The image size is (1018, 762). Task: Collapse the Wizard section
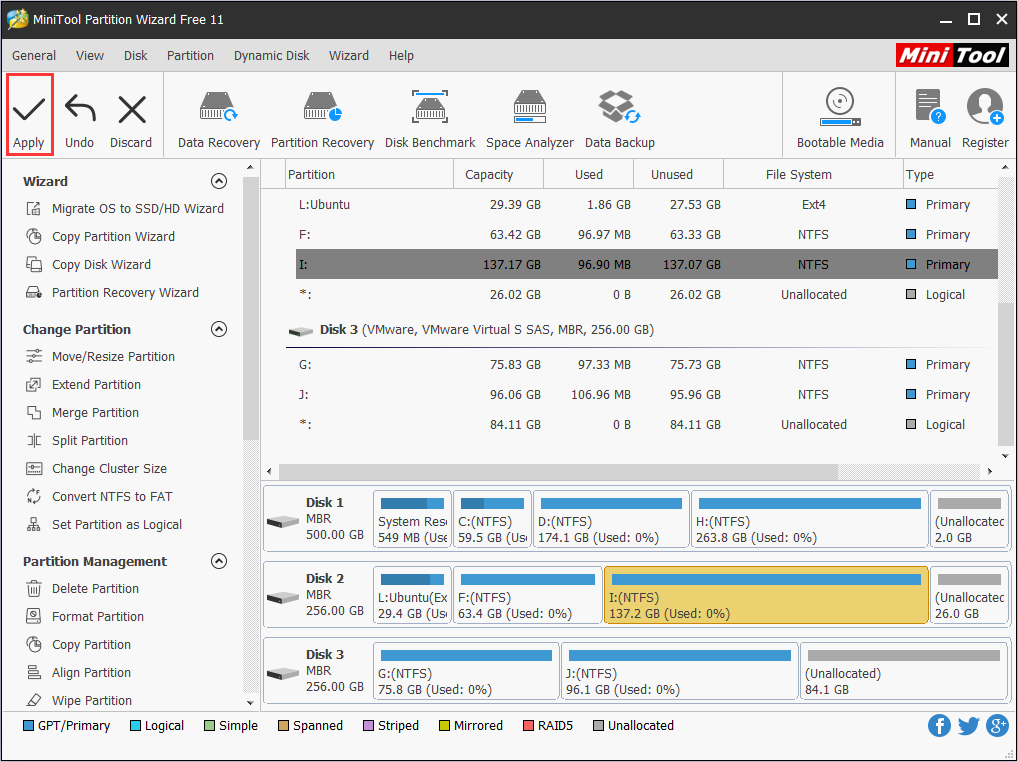[x=219, y=181]
